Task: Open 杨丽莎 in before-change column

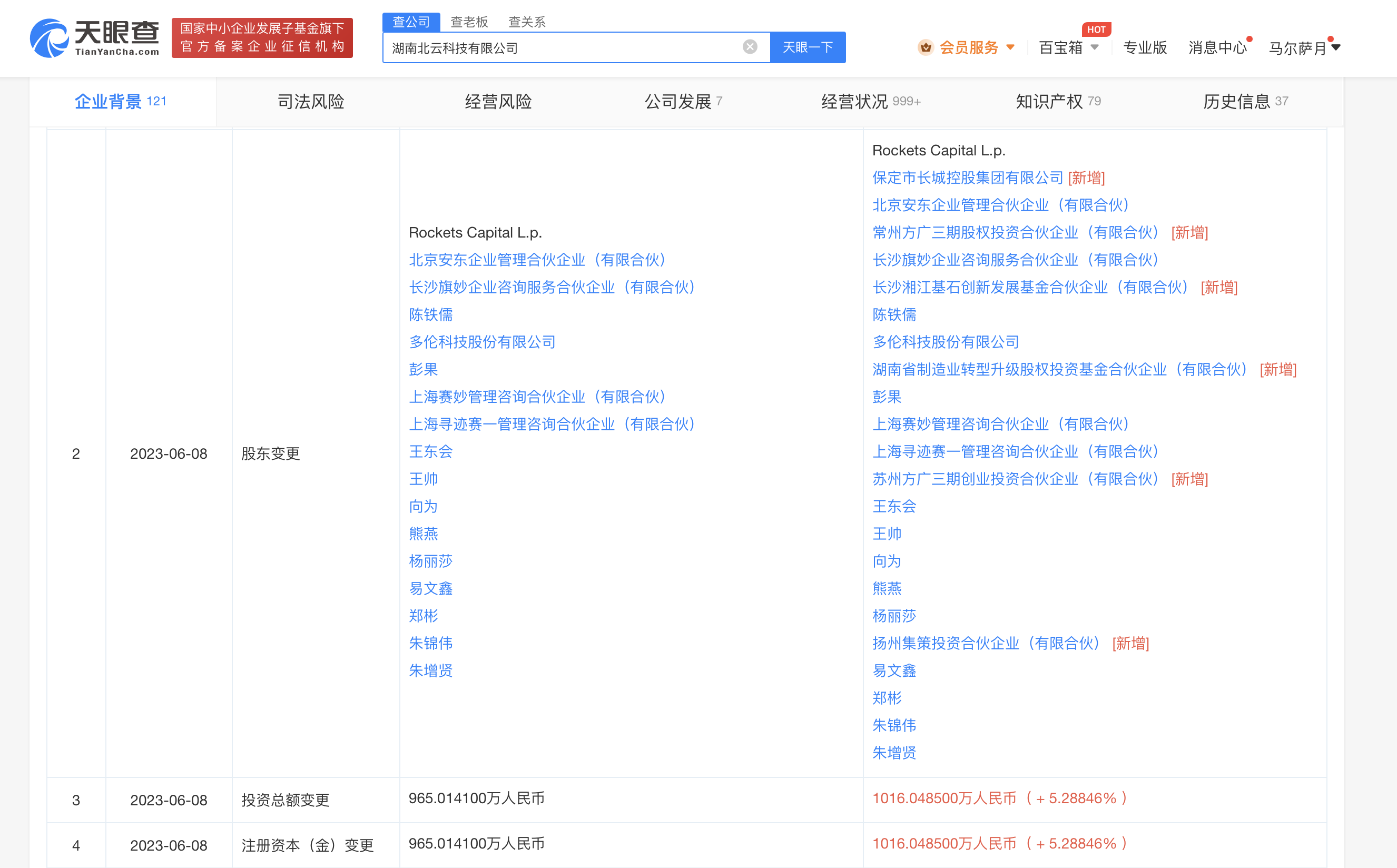Action: 431,561
